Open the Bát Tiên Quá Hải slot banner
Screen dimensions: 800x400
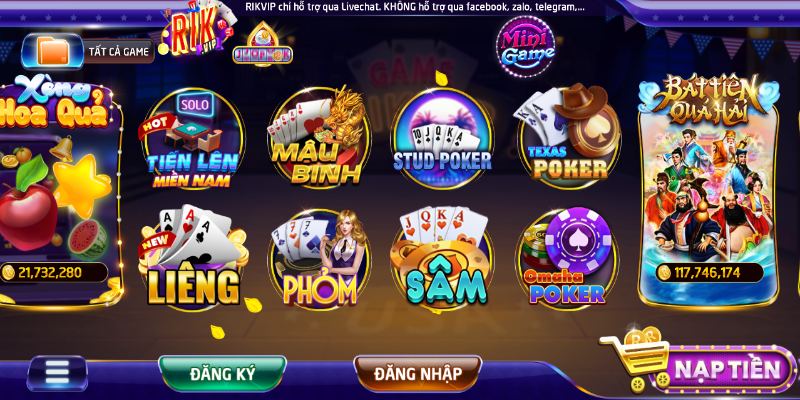(x=709, y=190)
